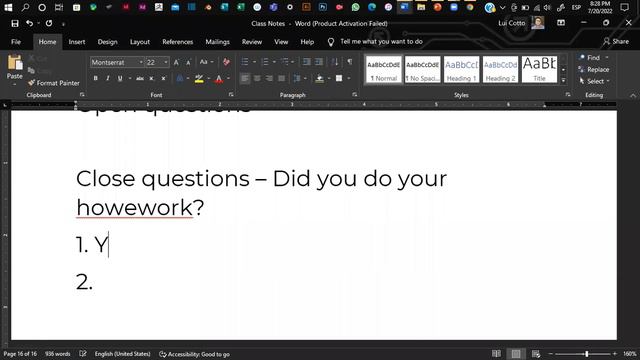Switch to the Insert tab
This screenshot has height=360, width=640.
tap(77, 42)
